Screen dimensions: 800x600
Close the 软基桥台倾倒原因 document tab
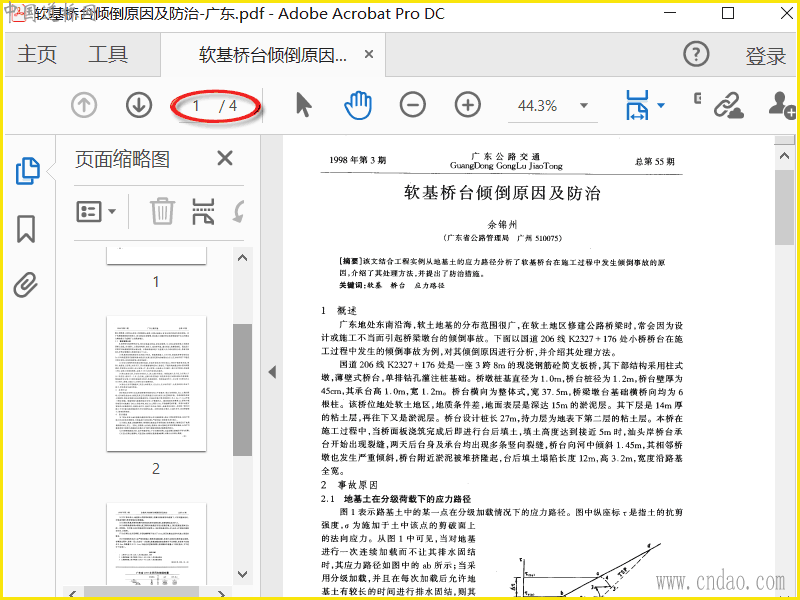click(369, 54)
